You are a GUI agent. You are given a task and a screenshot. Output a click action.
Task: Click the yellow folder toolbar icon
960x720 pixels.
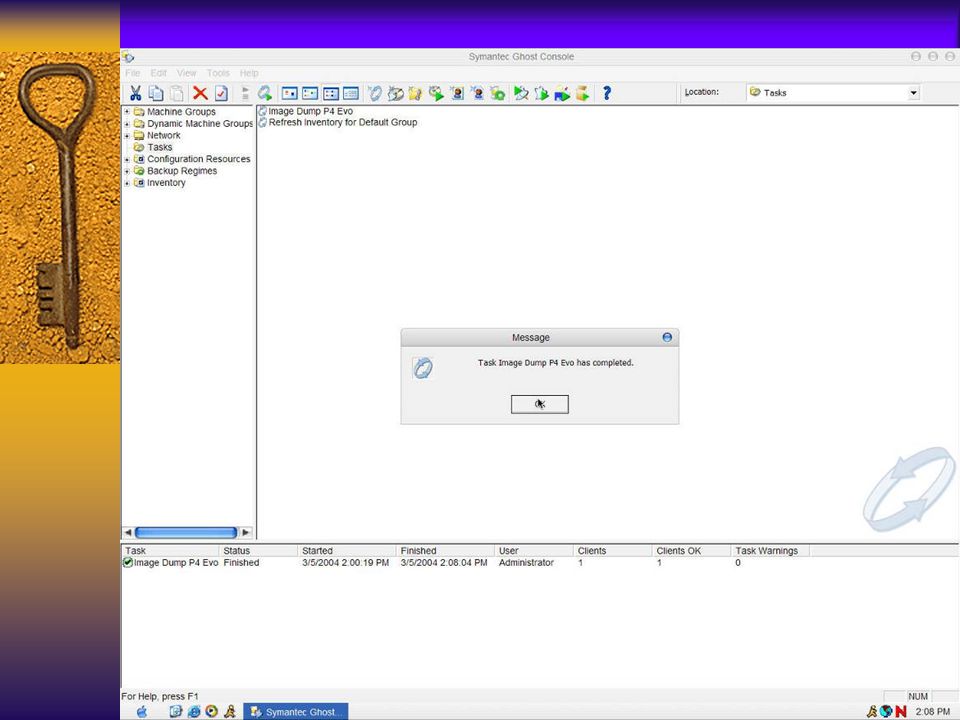pos(416,93)
